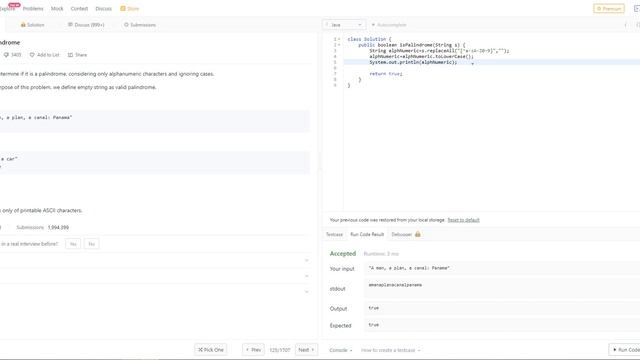Answer Yes to real interview question
The height and width of the screenshot is (360, 640).
73,244
